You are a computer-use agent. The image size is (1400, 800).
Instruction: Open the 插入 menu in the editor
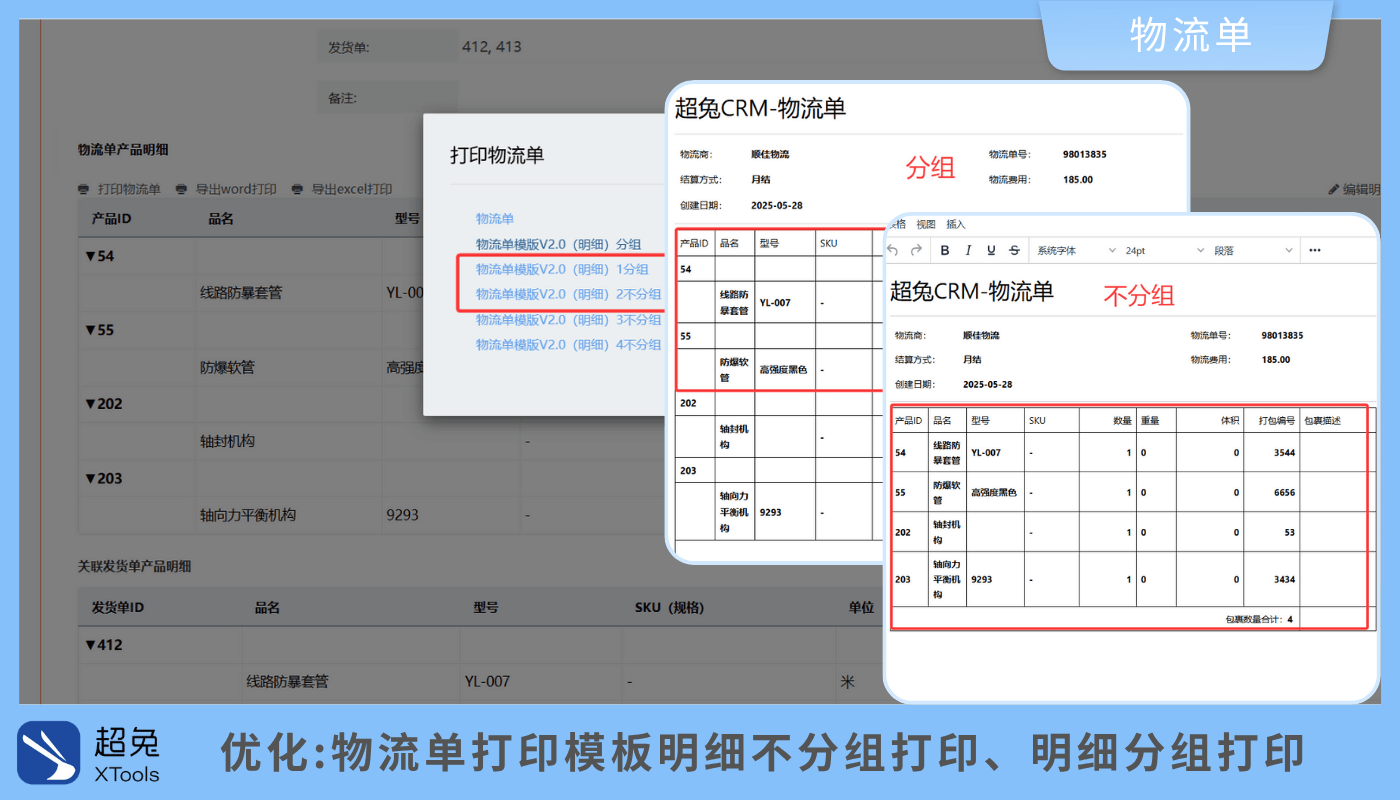point(956,225)
